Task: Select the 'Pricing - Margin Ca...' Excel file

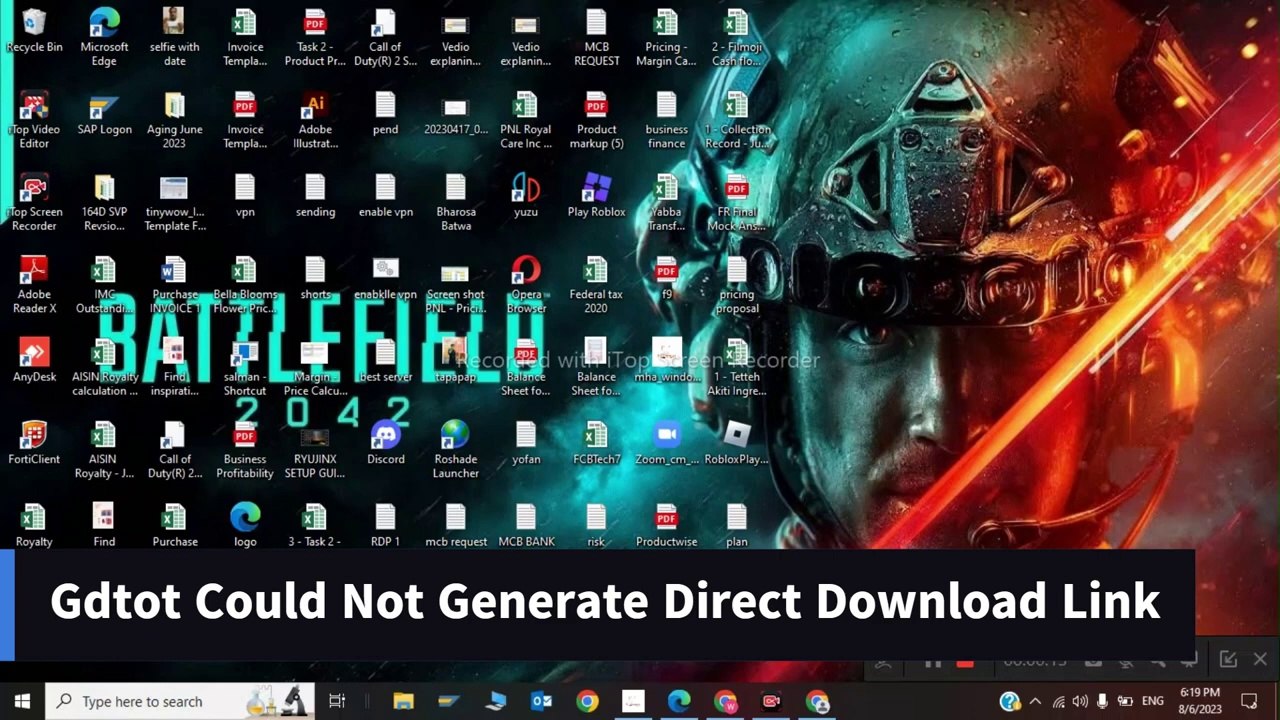Action: click(666, 37)
